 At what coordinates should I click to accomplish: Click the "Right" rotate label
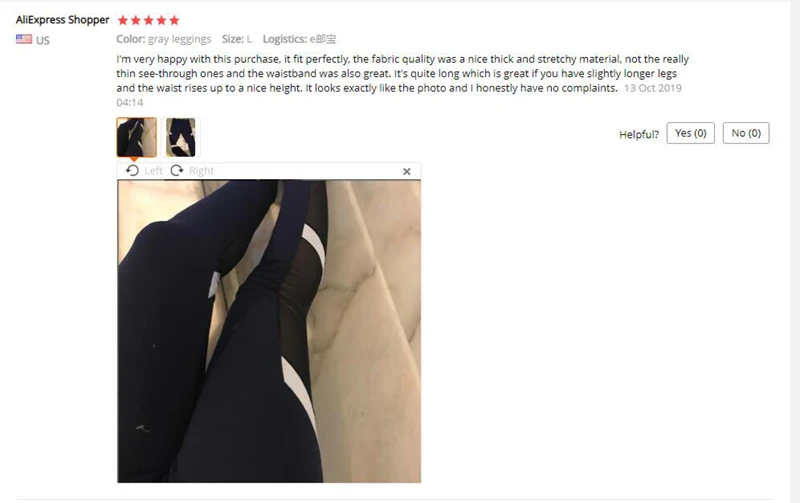202,171
